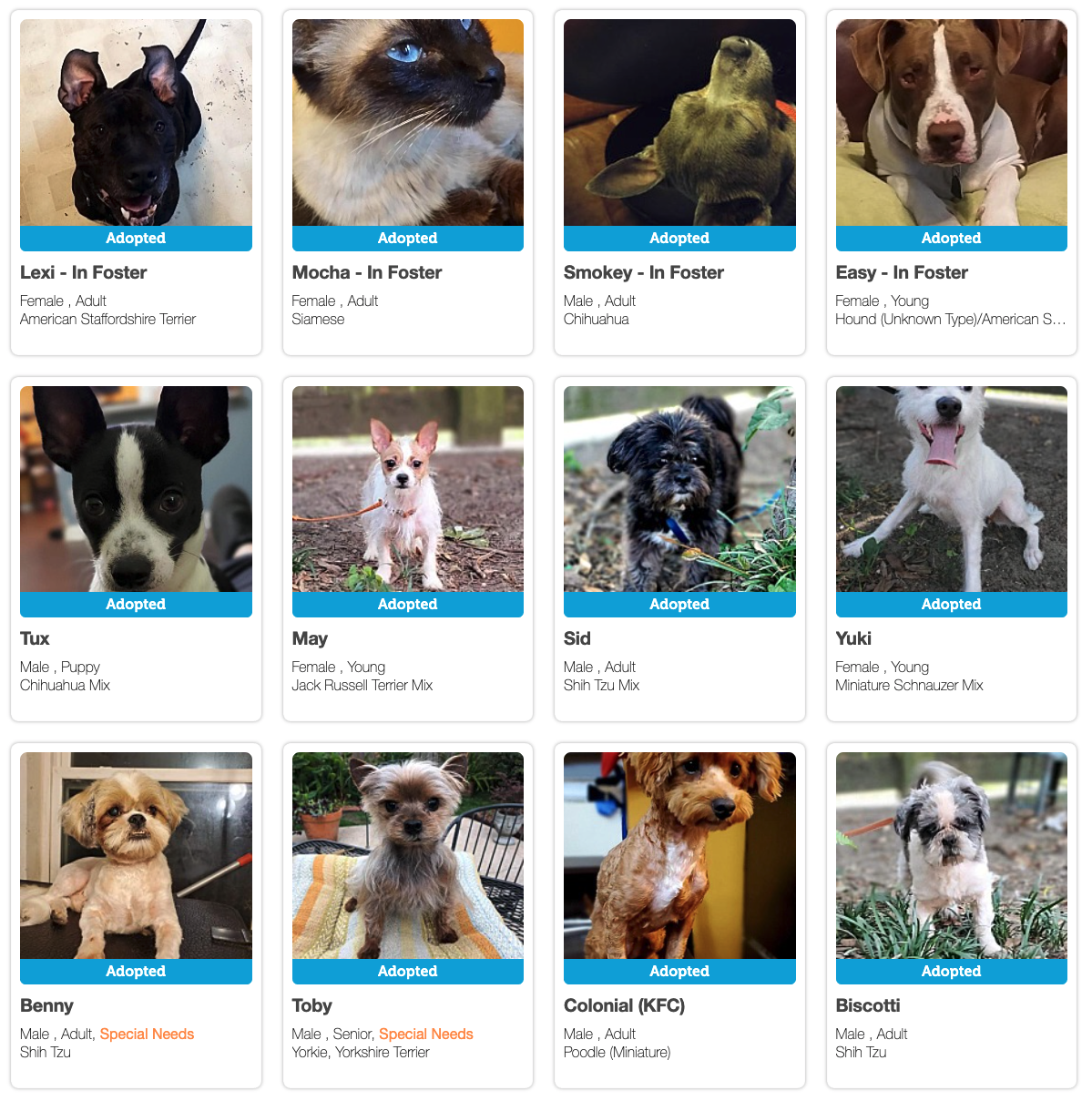Open Lexi's black dog photo
1092x1101 pixels.
point(136,123)
